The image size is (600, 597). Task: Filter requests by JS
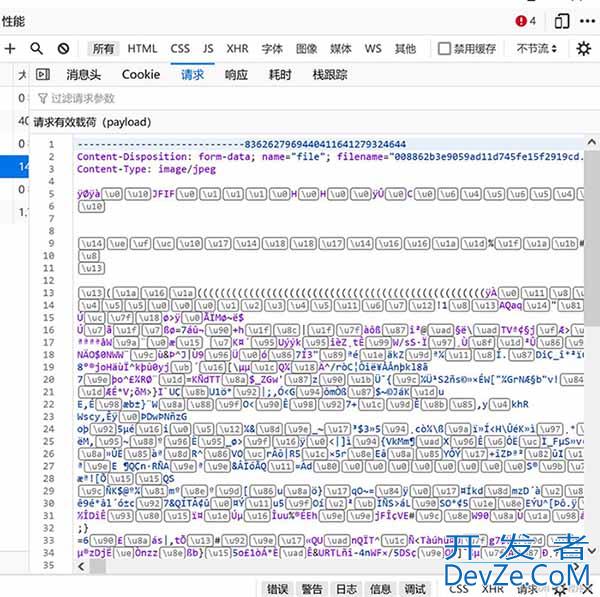coord(208,49)
